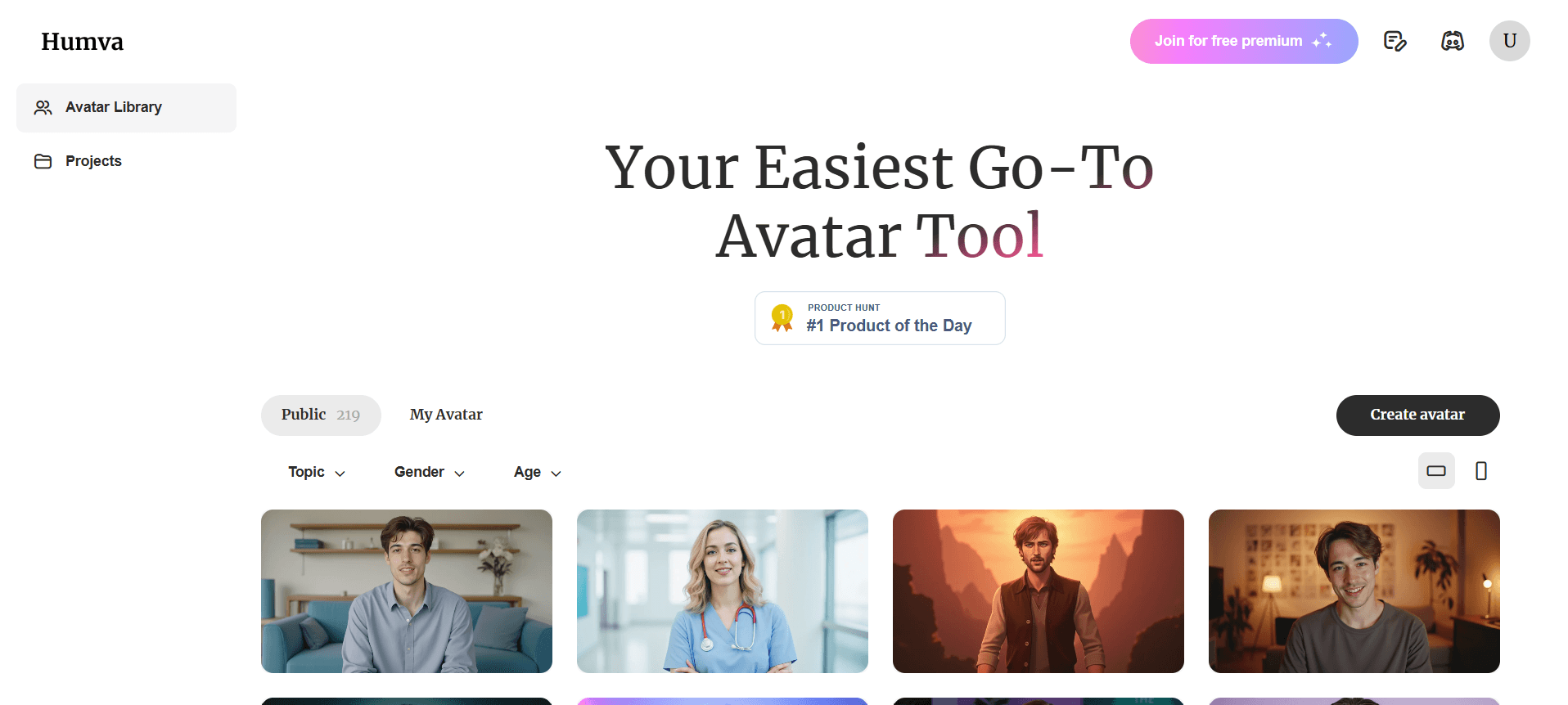Image resolution: width=1568 pixels, height=705 pixels.
Task: Expand the Gender filter dropdown
Action: point(430,472)
